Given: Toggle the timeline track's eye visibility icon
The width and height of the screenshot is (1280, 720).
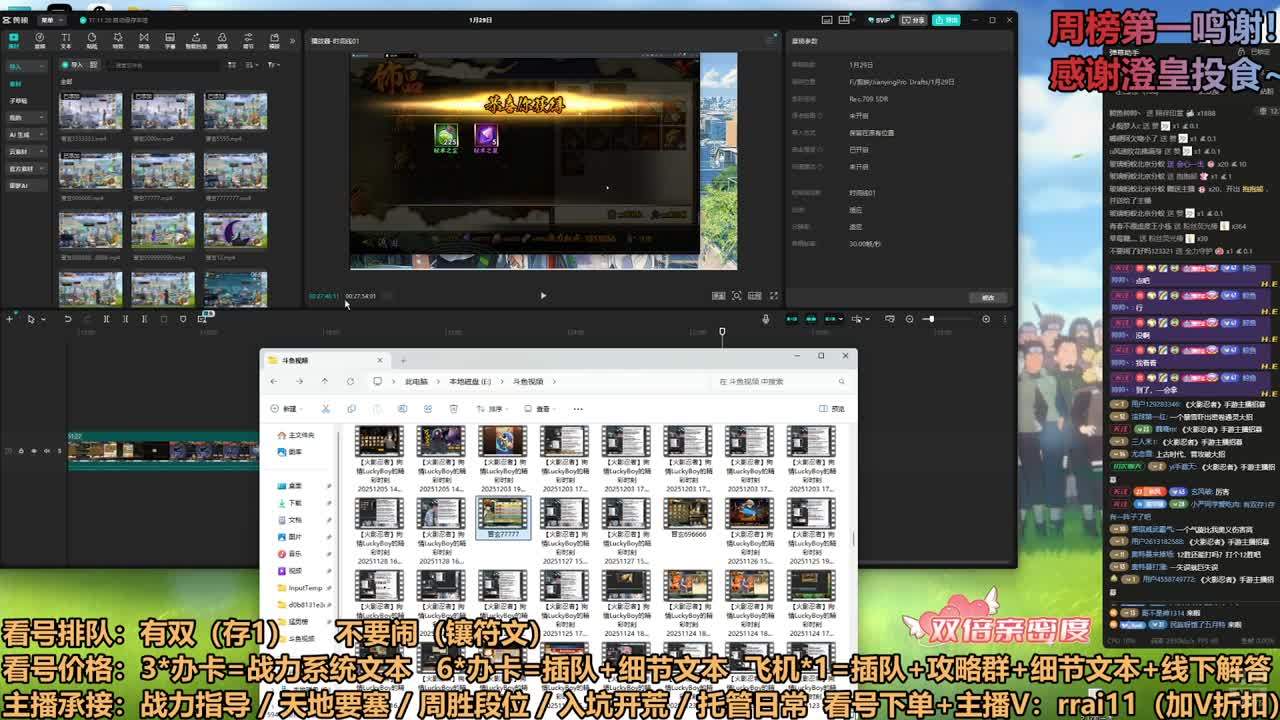Looking at the screenshot, I should 33,451.
